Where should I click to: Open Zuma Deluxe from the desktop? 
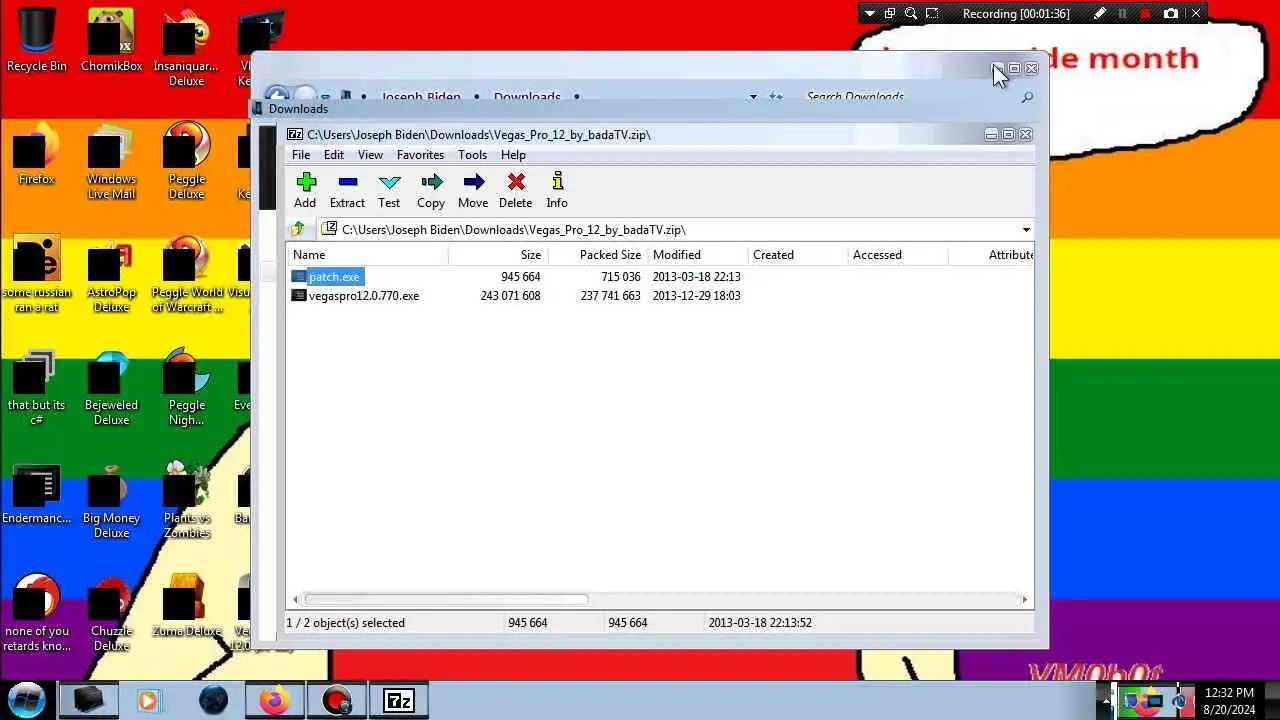[187, 606]
